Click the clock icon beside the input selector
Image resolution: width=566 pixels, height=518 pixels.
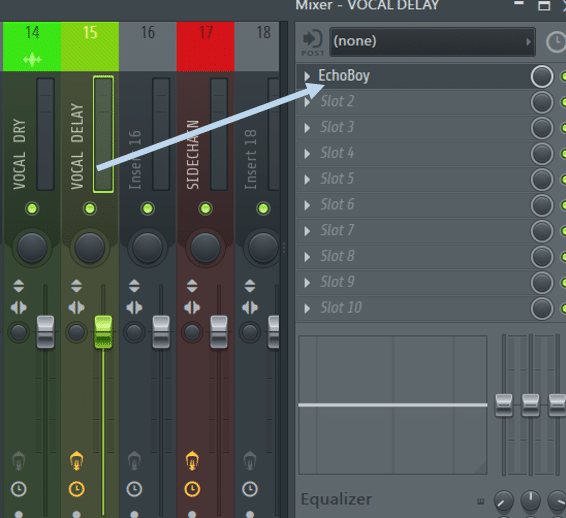pyautogui.click(x=556, y=42)
